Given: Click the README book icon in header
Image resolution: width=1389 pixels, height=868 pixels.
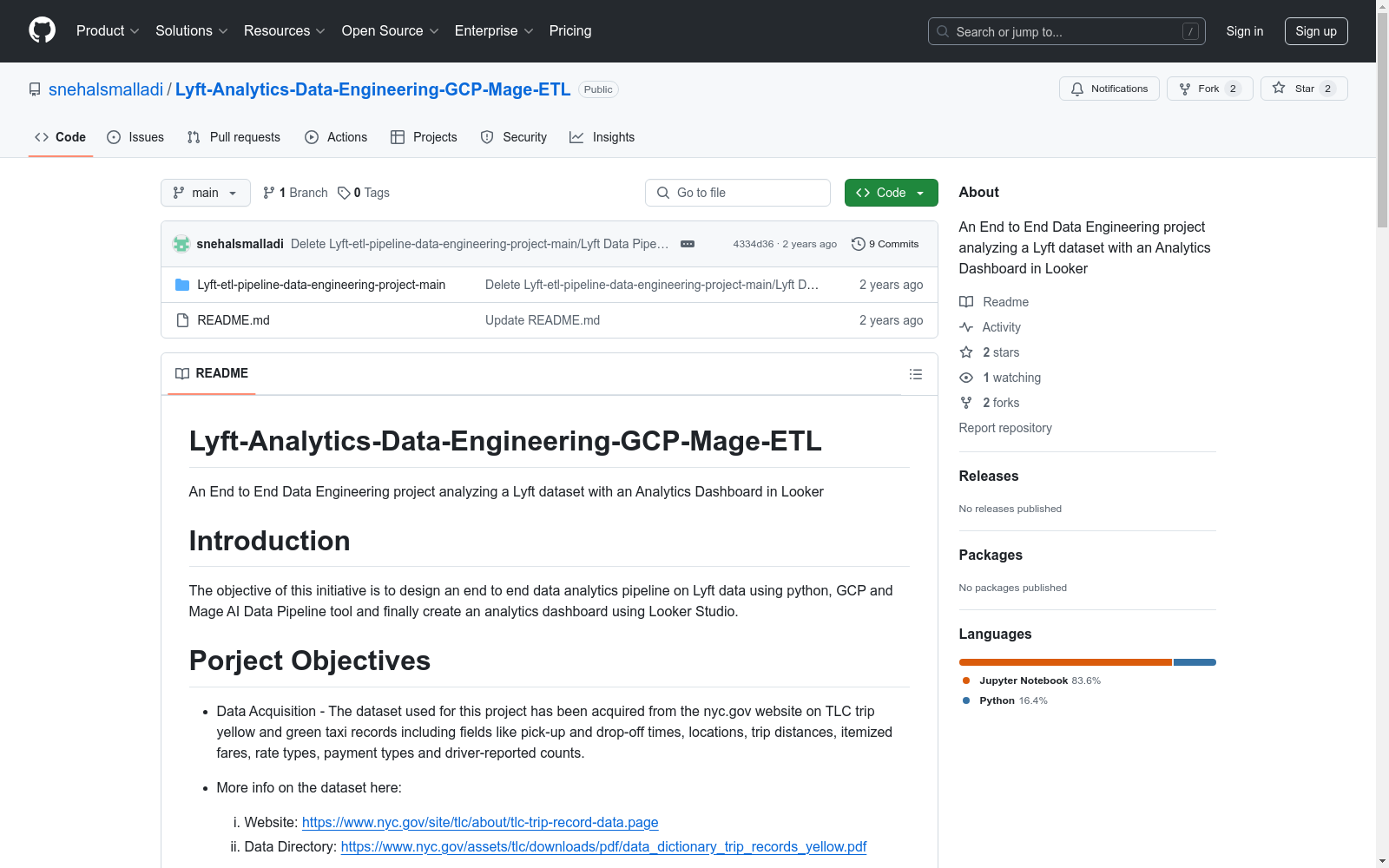Looking at the screenshot, I should tap(182, 374).
